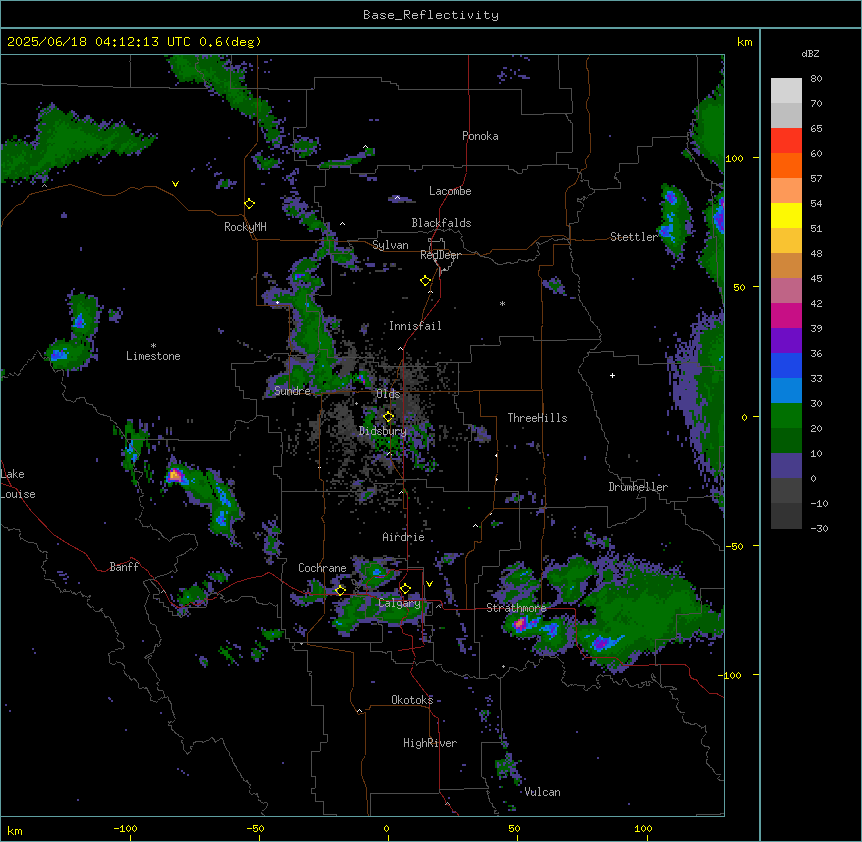Click the Drumheller town label

pos(638,487)
